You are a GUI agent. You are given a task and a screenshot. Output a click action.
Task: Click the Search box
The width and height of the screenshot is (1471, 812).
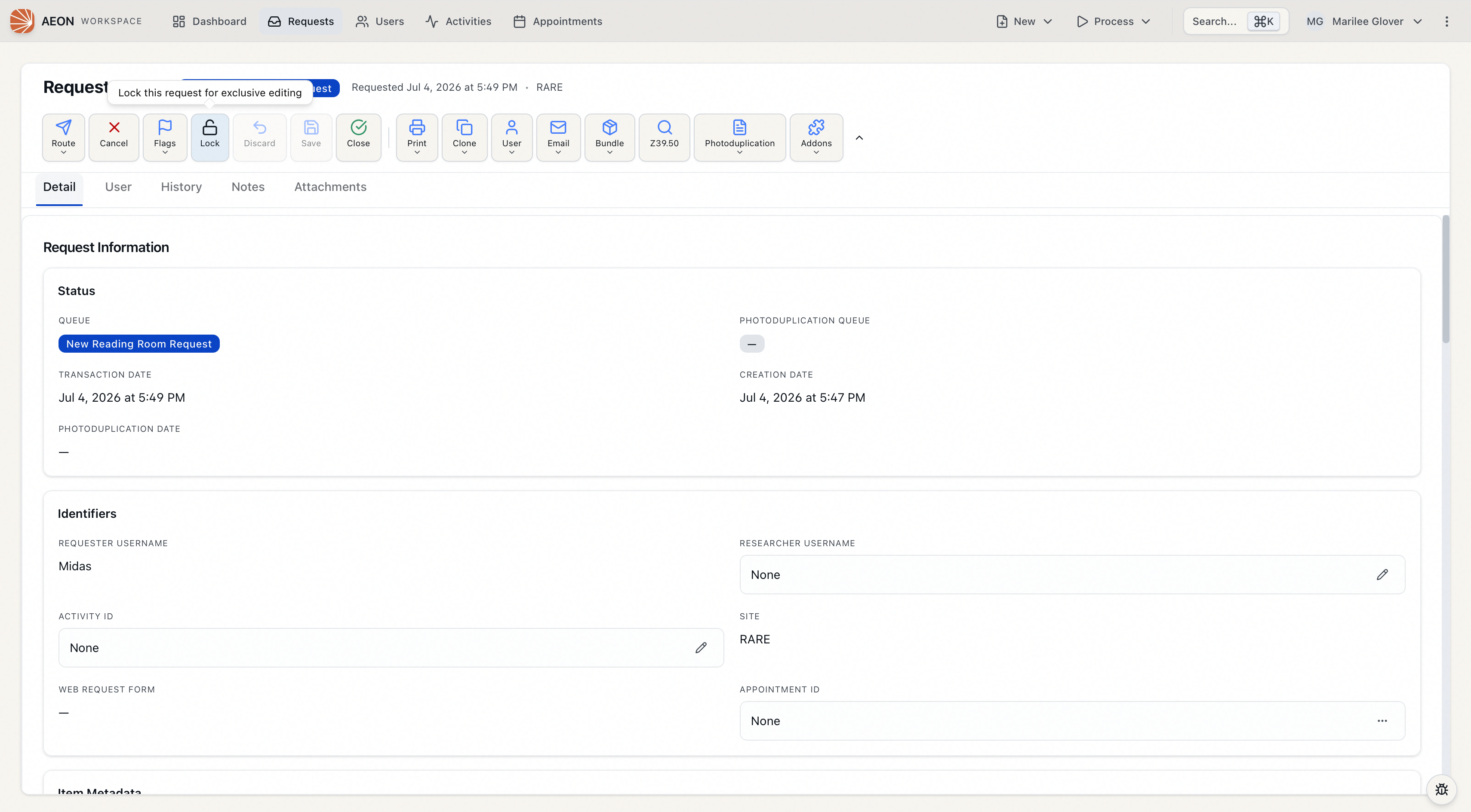1236,21
